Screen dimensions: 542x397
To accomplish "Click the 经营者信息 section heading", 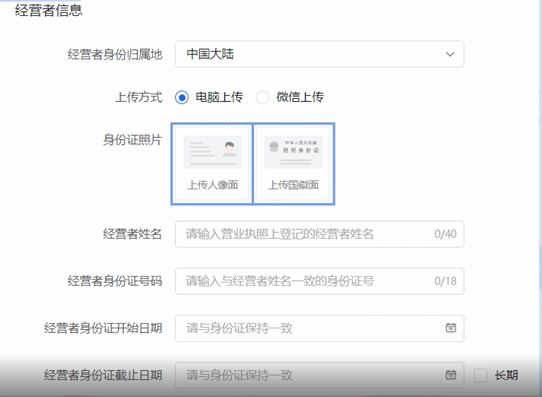I will point(48,10).
